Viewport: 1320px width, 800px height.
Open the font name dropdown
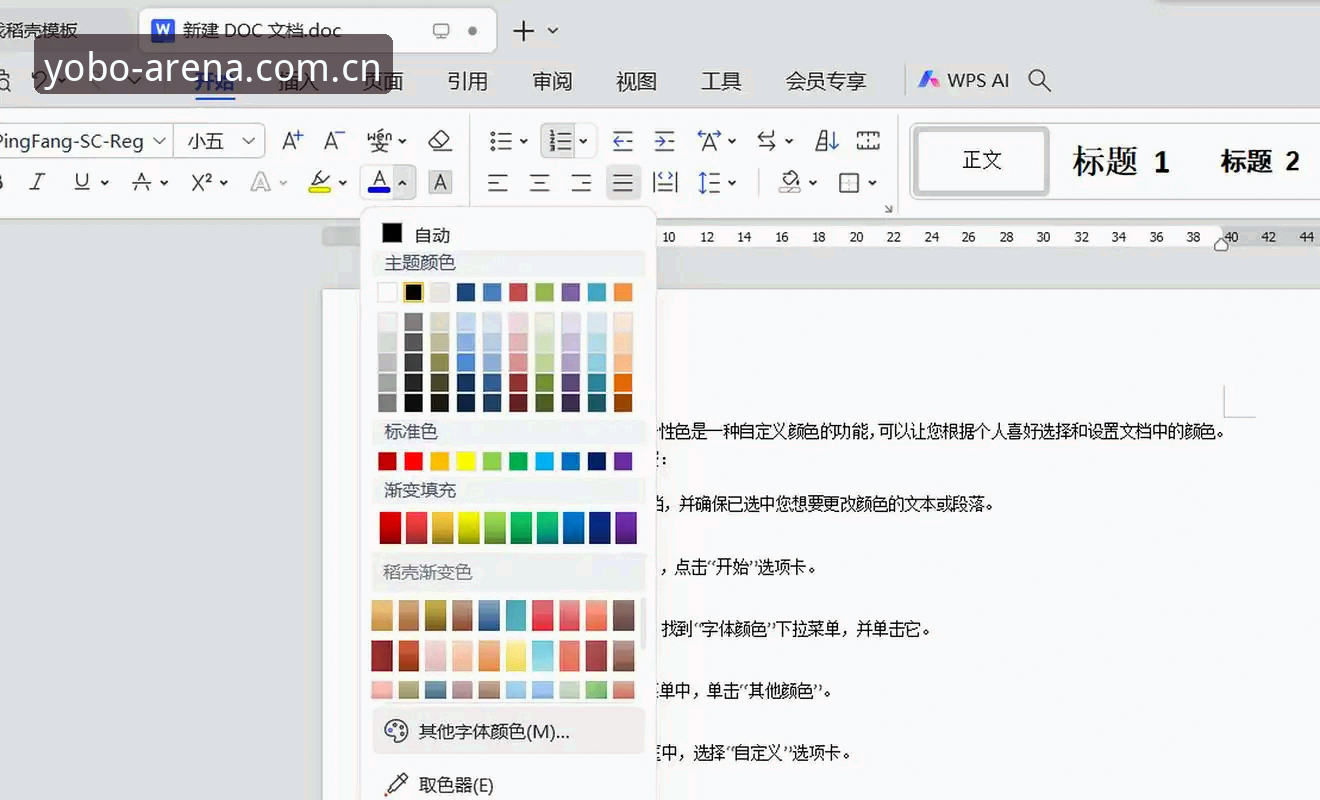(x=159, y=142)
